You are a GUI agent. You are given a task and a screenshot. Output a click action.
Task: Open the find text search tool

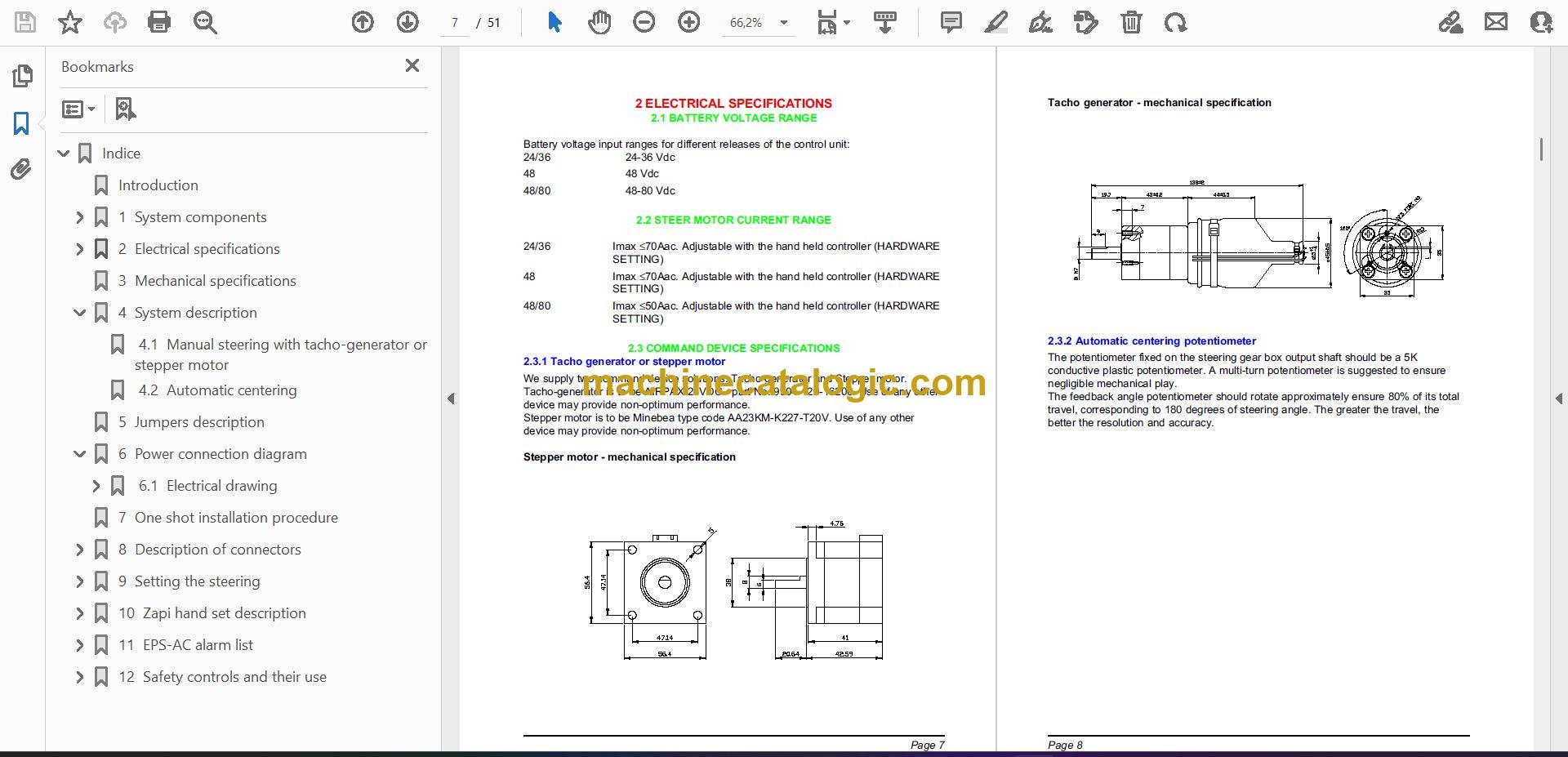[x=205, y=22]
